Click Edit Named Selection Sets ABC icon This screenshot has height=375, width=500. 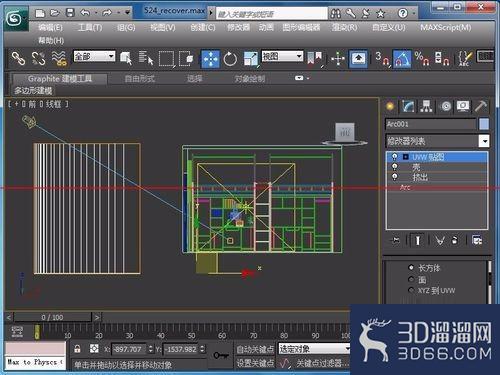click(465, 59)
